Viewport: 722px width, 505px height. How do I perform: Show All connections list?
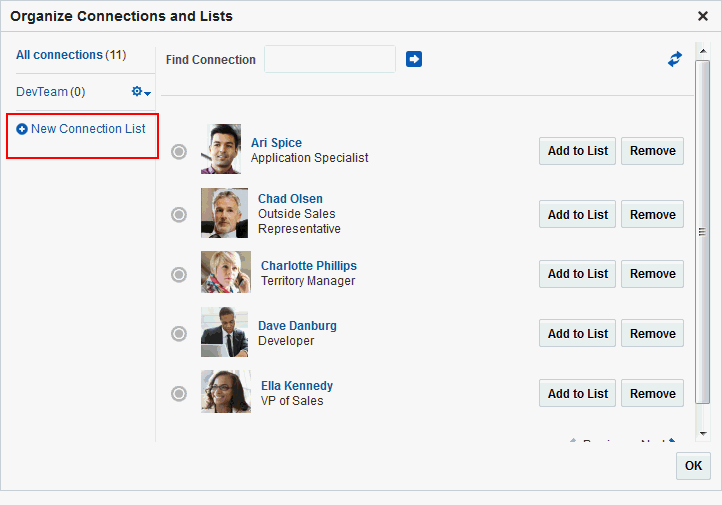(59, 55)
